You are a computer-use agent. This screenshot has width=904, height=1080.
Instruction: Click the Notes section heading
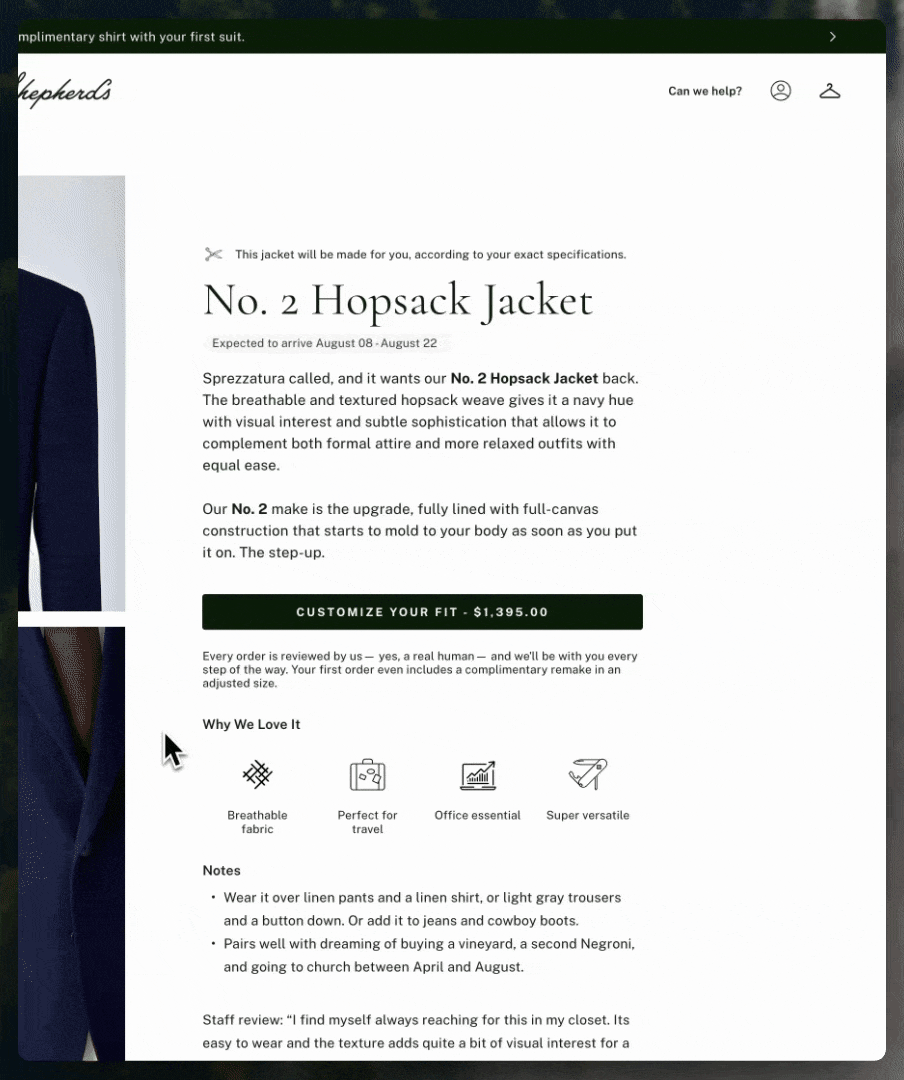(221, 871)
